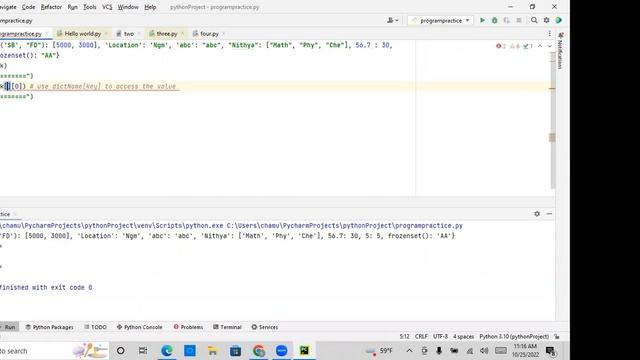Start debugging with the bug icon

pyautogui.click(x=495, y=20)
